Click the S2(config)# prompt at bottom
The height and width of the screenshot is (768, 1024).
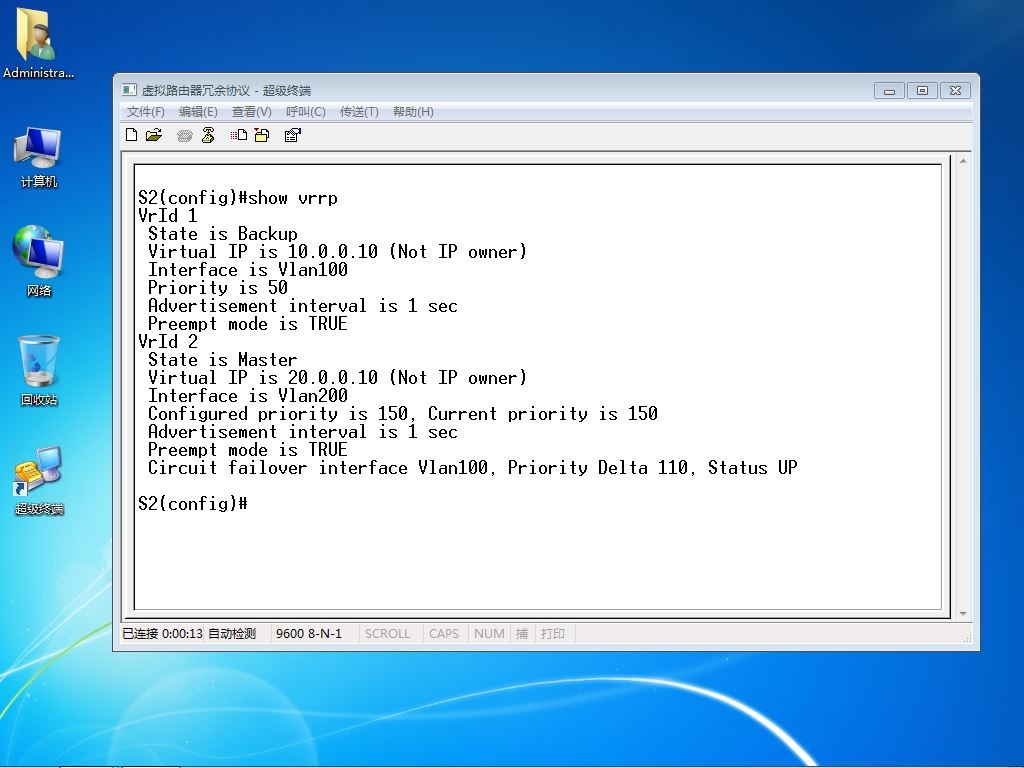pos(193,504)
